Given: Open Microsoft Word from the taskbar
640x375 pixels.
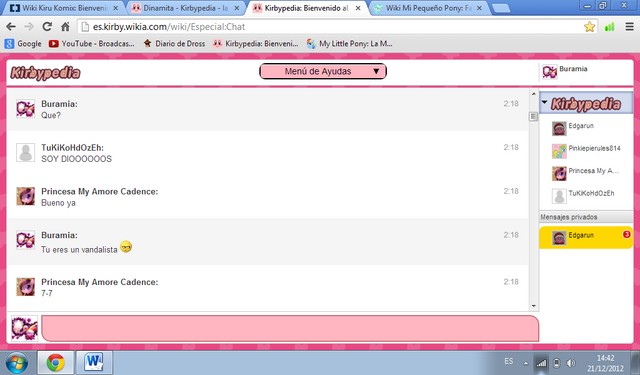Looking at the screenshot, I should tap(94, 362).
